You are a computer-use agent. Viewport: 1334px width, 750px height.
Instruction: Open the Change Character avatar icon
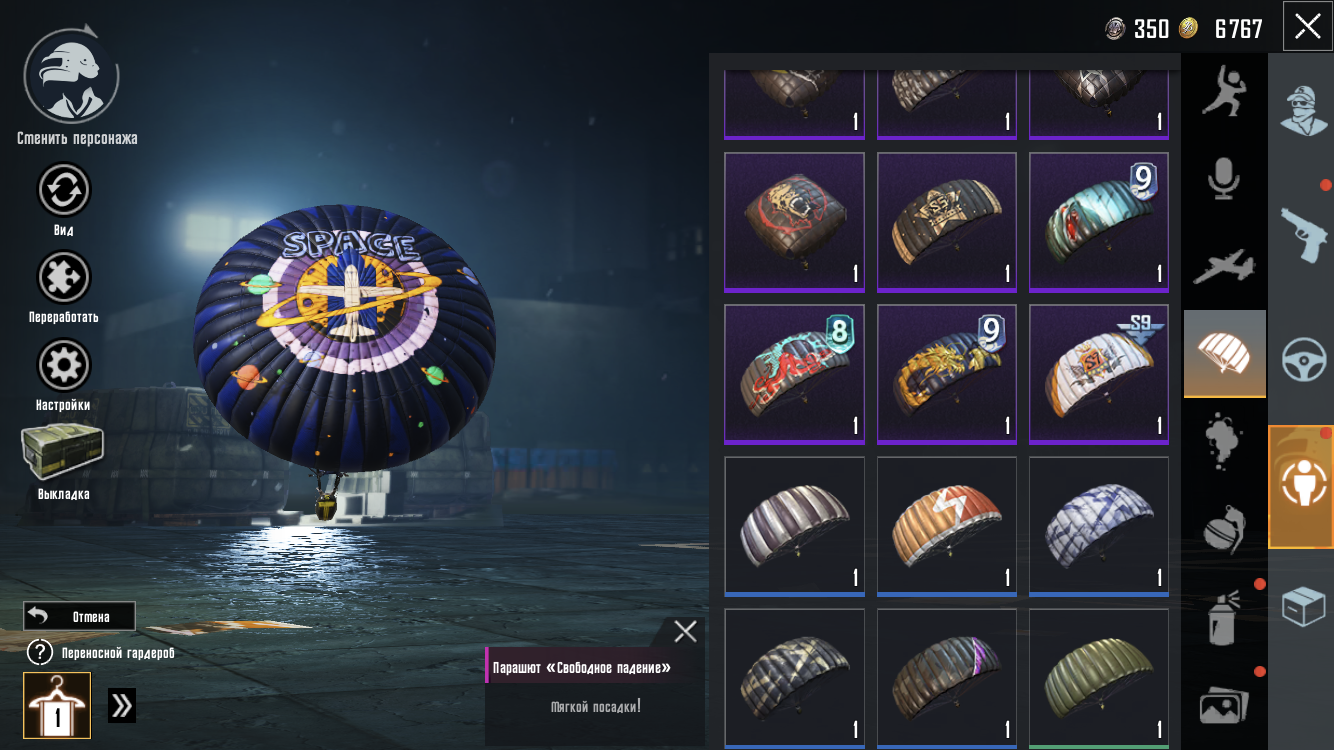tap(71, 77)
